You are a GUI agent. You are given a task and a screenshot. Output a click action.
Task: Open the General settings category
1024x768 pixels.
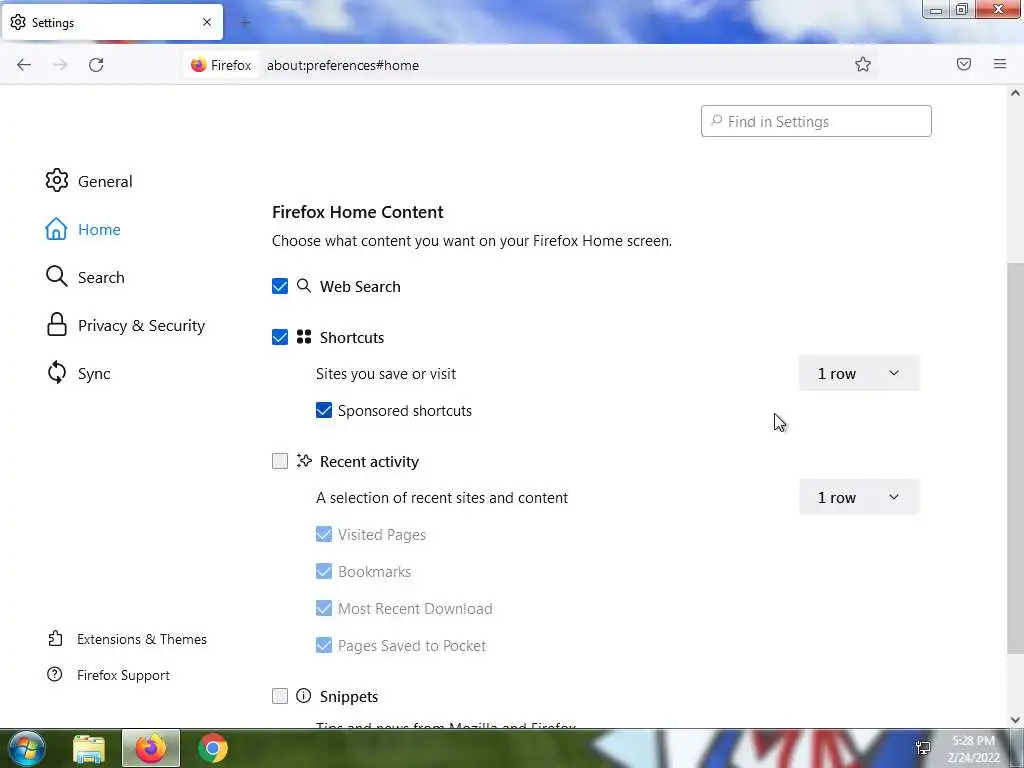pos(104,181)
